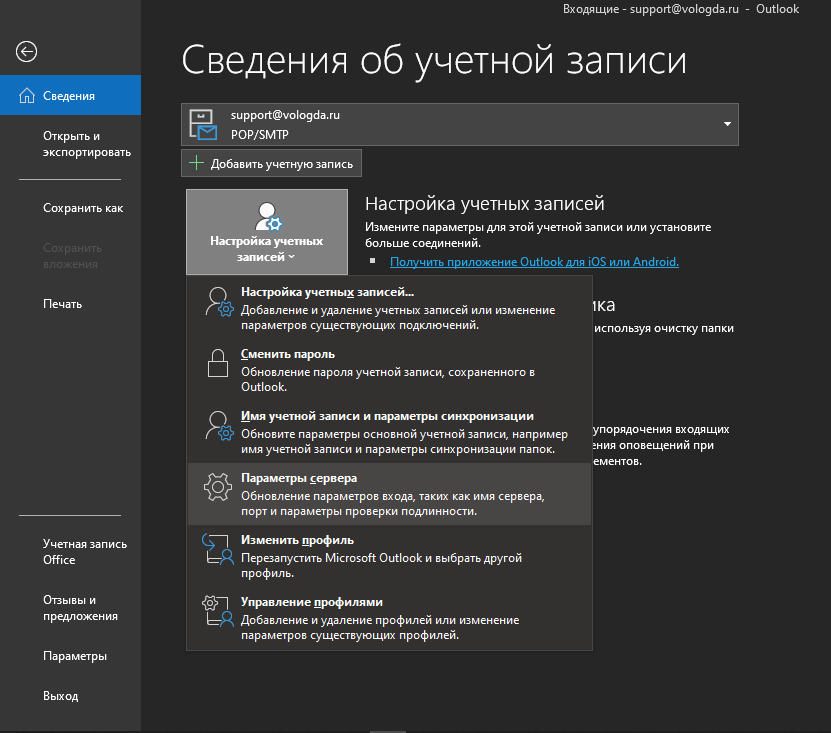Choose Выход at the sidebar bottom
This screenshot has width=831, height=733.
click(x=60, y=696)
